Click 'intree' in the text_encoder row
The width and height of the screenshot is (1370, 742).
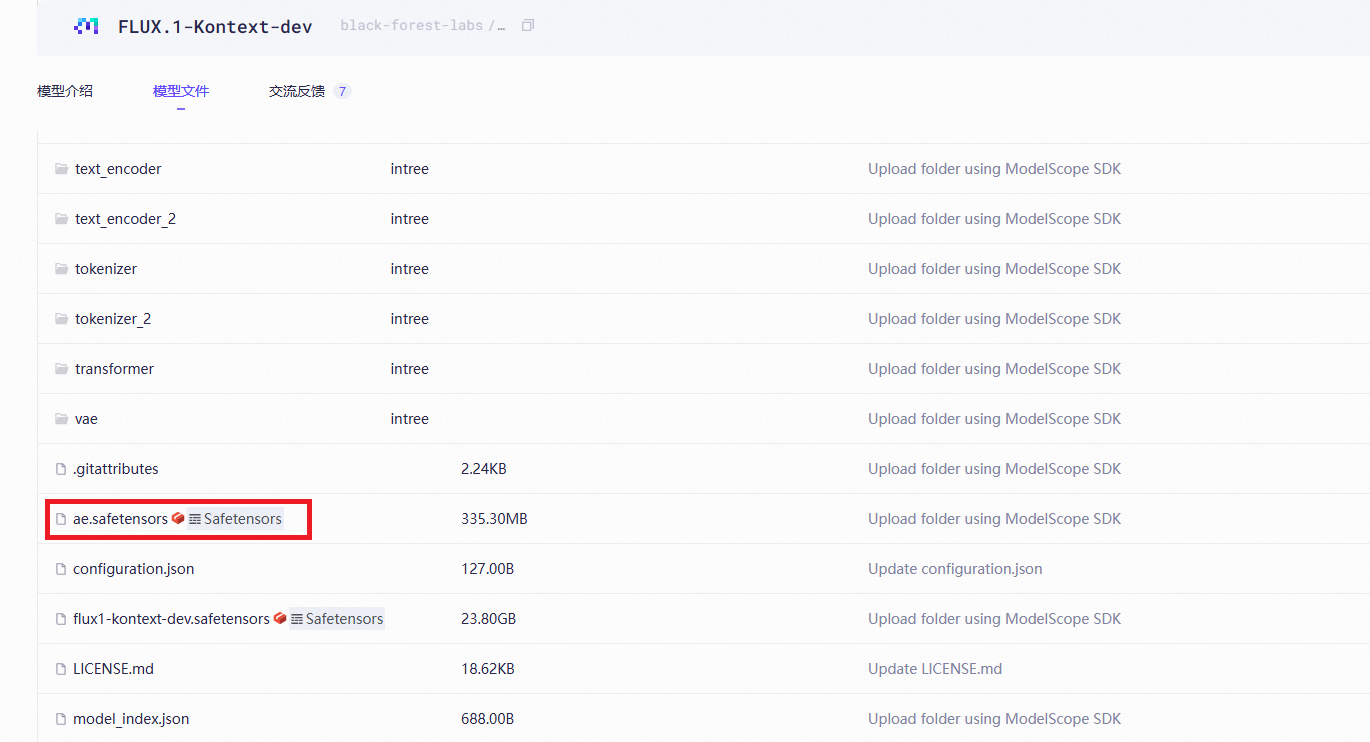[410, 169]
